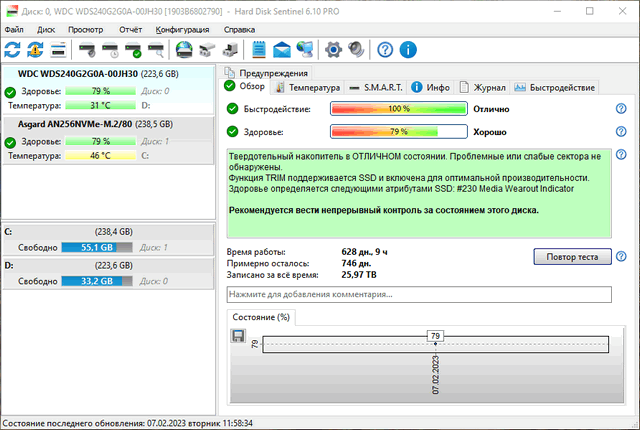The image size is (640, 430).
Task: Click the Здоровье 79% bar in Обзор
Action: (398, 131)
